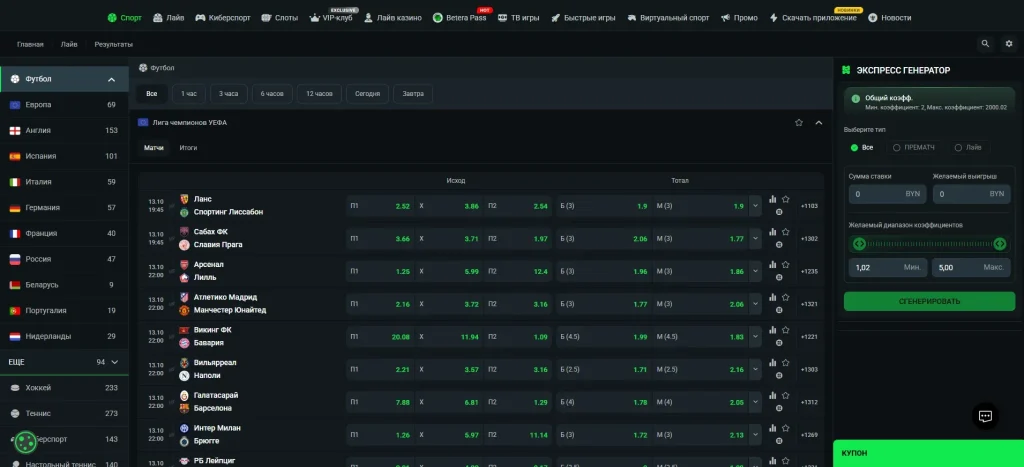This screenshot has height=467, width=1024.
Task: Favorite the Галатасарай – Барселона star
Action: tap(786, 395)
